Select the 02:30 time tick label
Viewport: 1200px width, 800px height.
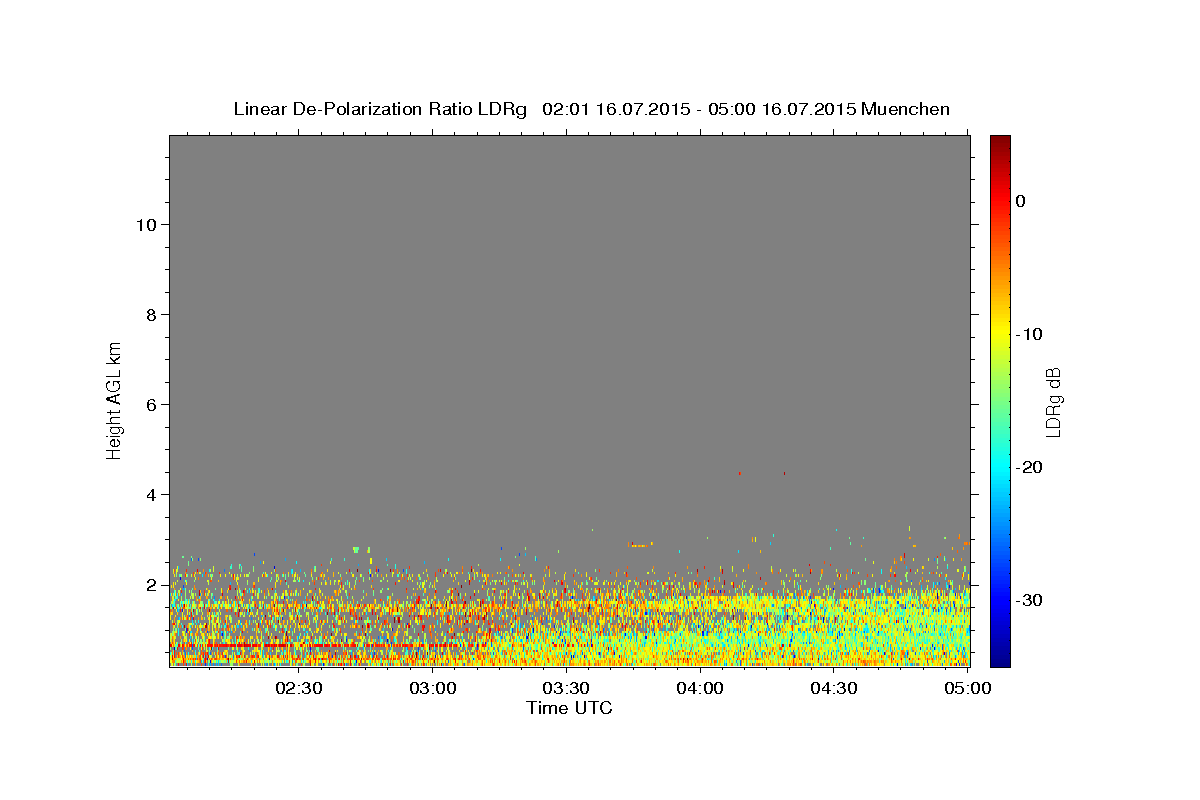click(299, 688)
